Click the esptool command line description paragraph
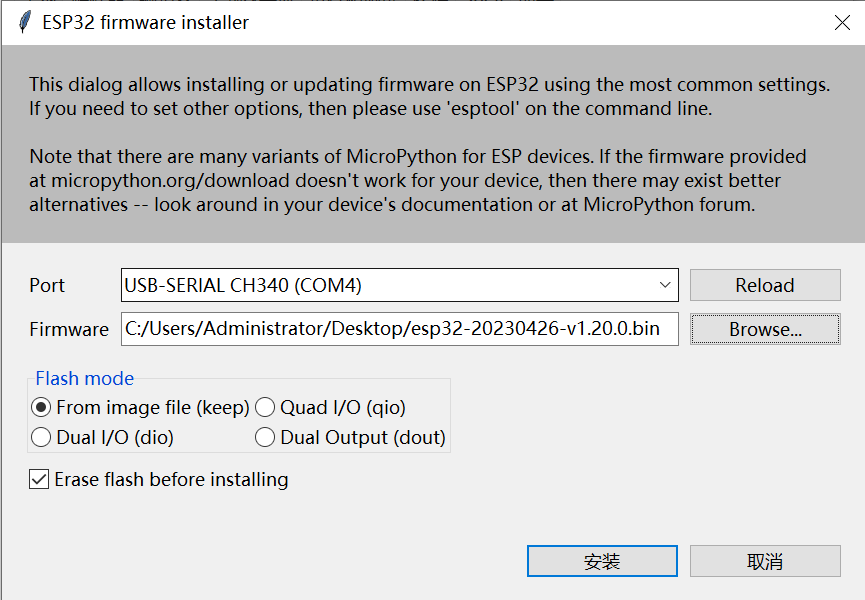This screenshot has width=865, height=600. pyautogui.click(x=429, y=97)
